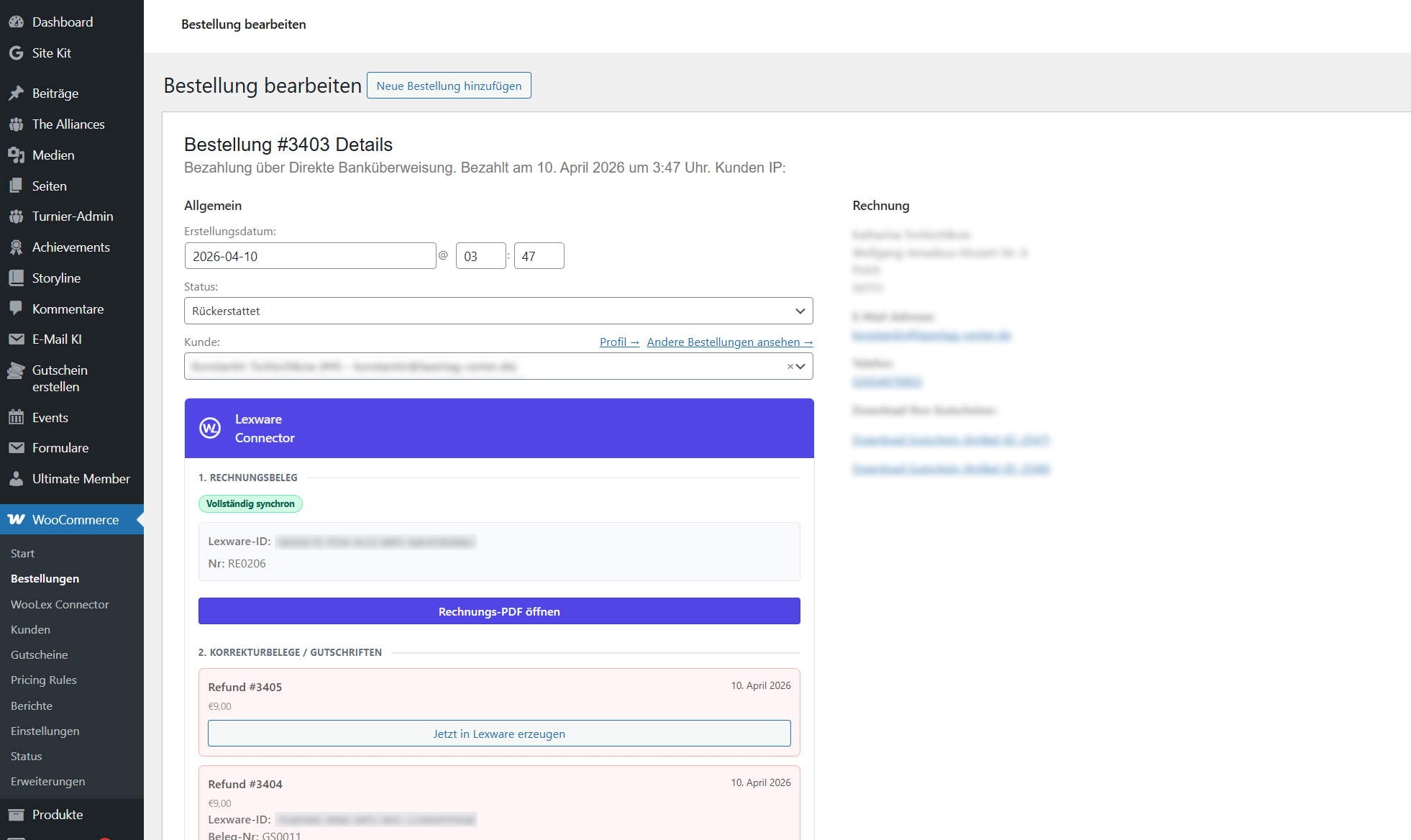Viewport: 1411px width, 840px height.
Task: Follow Andere Bestellungen ansehen link
Action: [730, 342]
